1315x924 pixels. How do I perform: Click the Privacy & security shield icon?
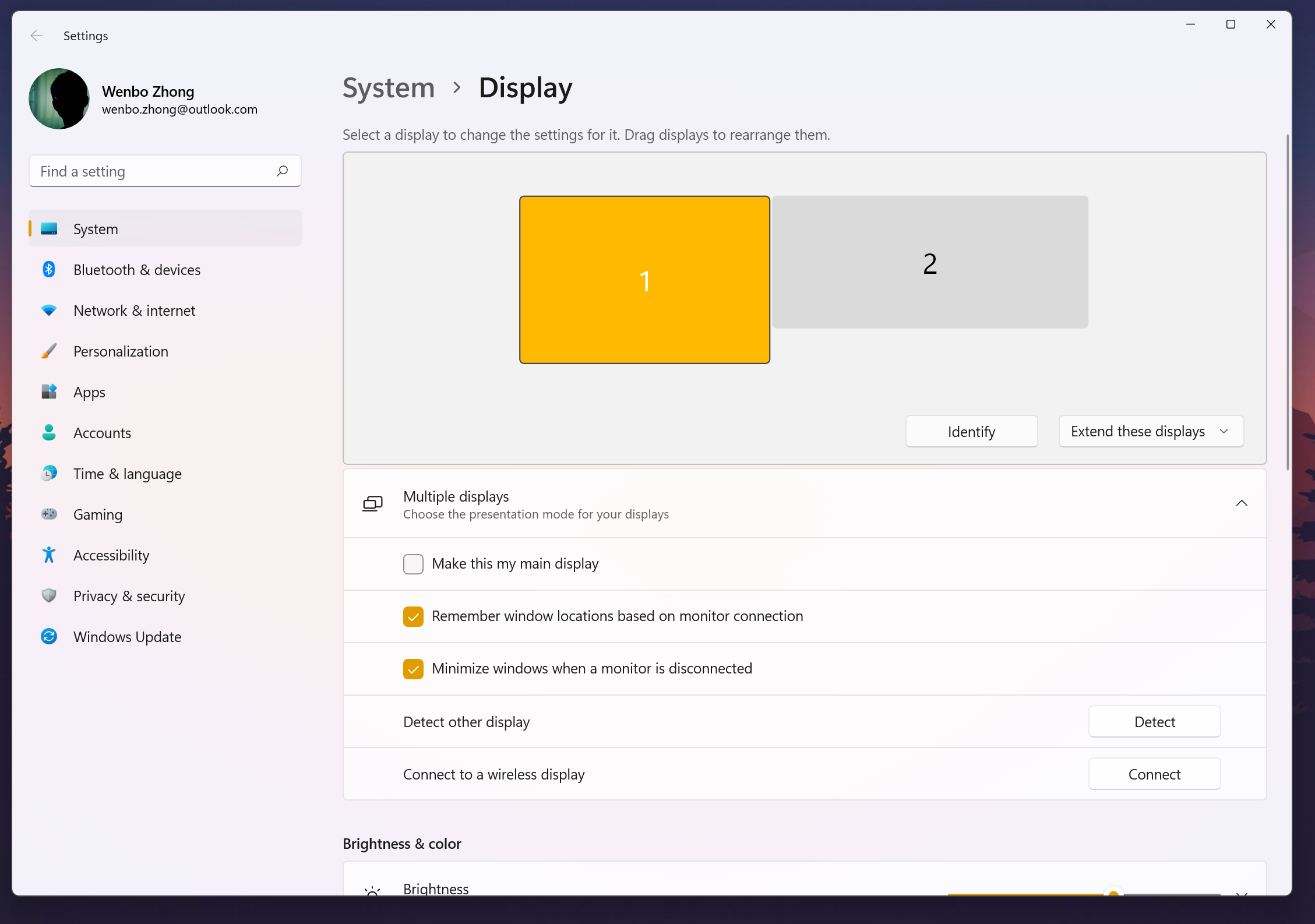pos(49,595)
